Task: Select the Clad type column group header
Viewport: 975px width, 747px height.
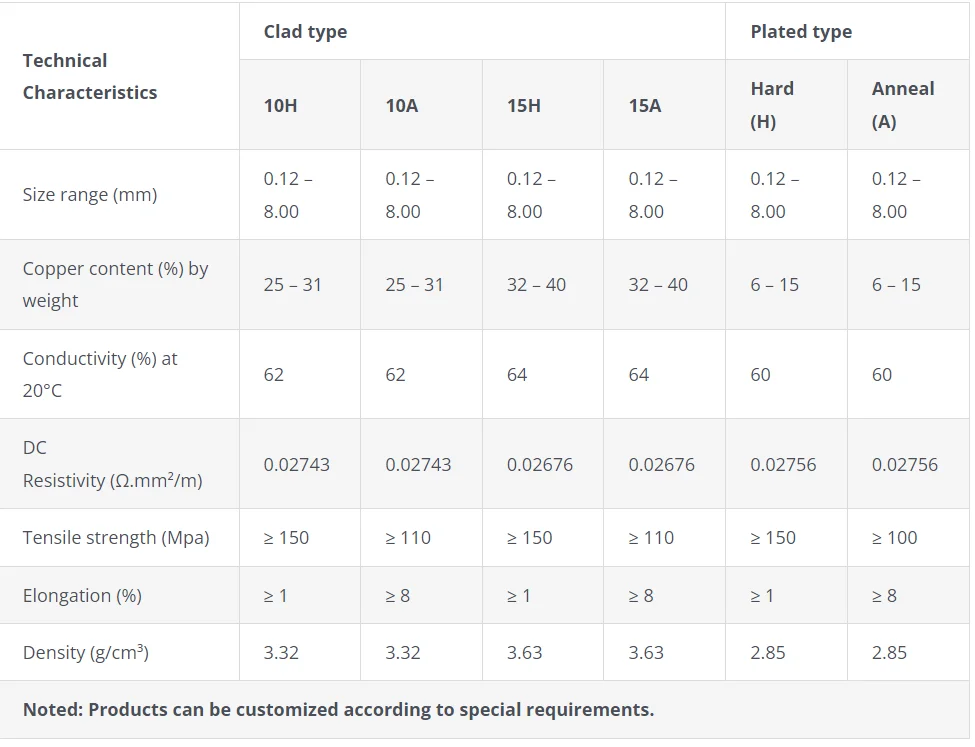Action: tap(305, 31)
